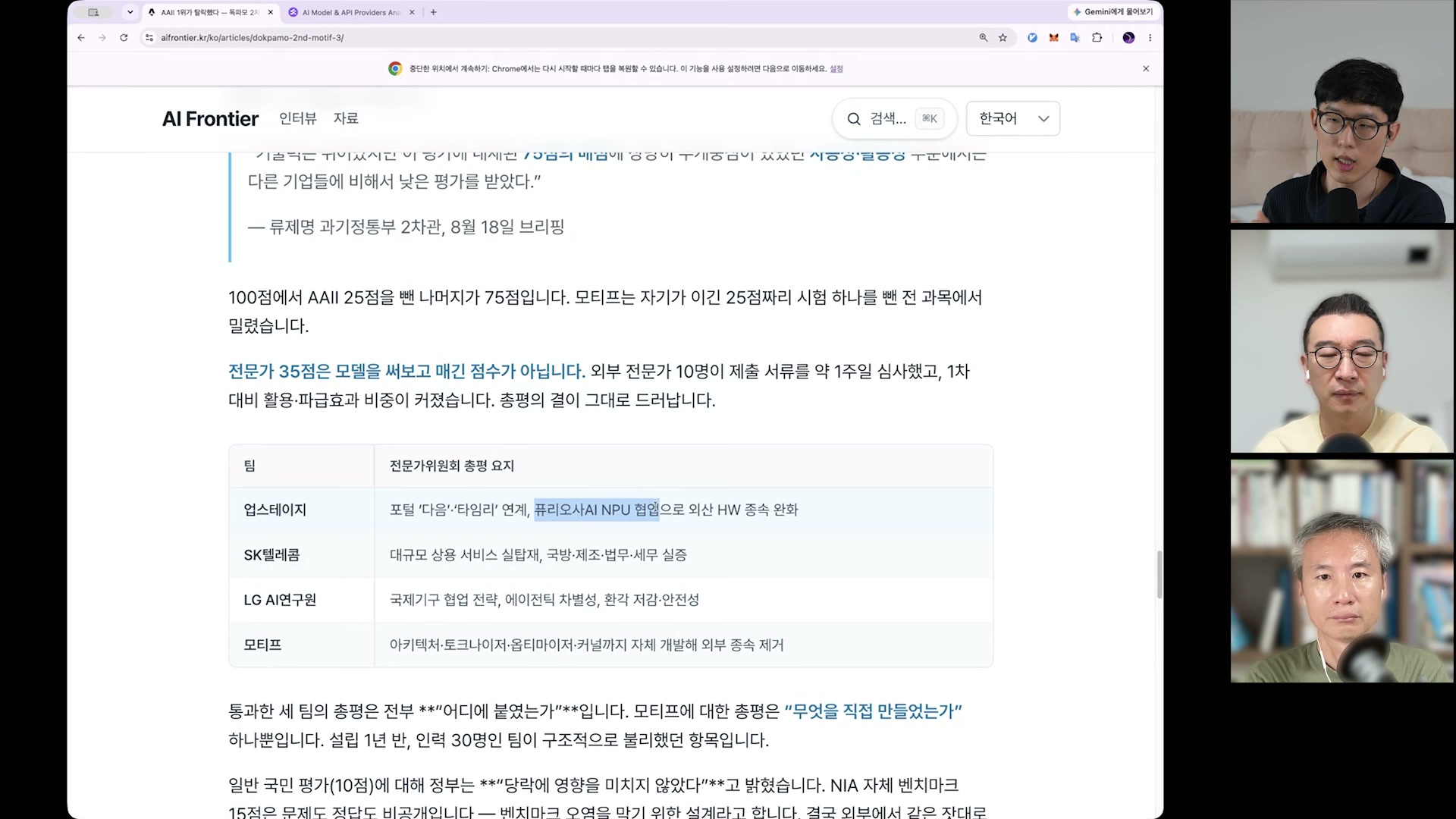1456x819 pixels.
Task: Reload the aifrontier.kr article page
Action: click(x=124, y=38)
